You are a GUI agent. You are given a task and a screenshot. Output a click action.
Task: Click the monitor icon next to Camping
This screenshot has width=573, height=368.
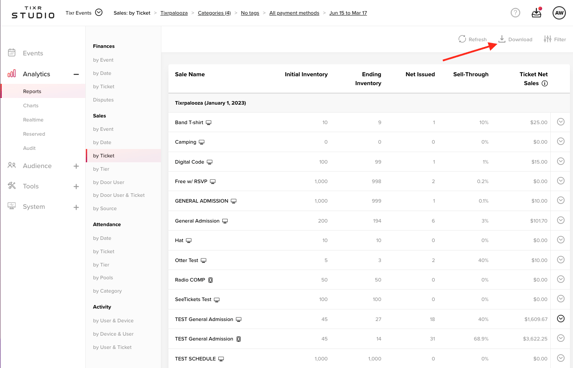click(202, 142)
